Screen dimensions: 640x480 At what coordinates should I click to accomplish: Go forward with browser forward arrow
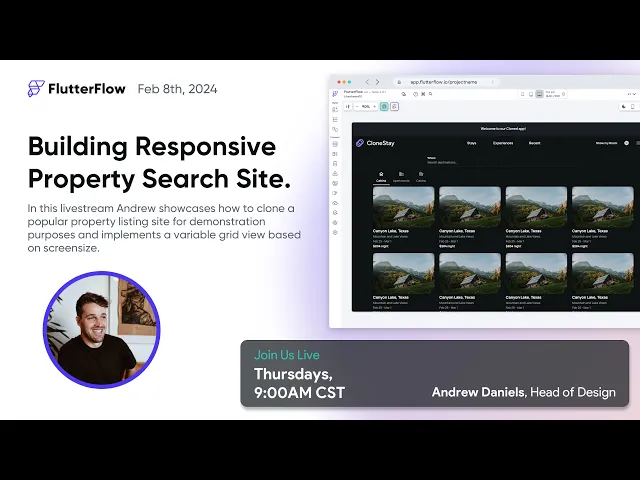click(378, 82)
